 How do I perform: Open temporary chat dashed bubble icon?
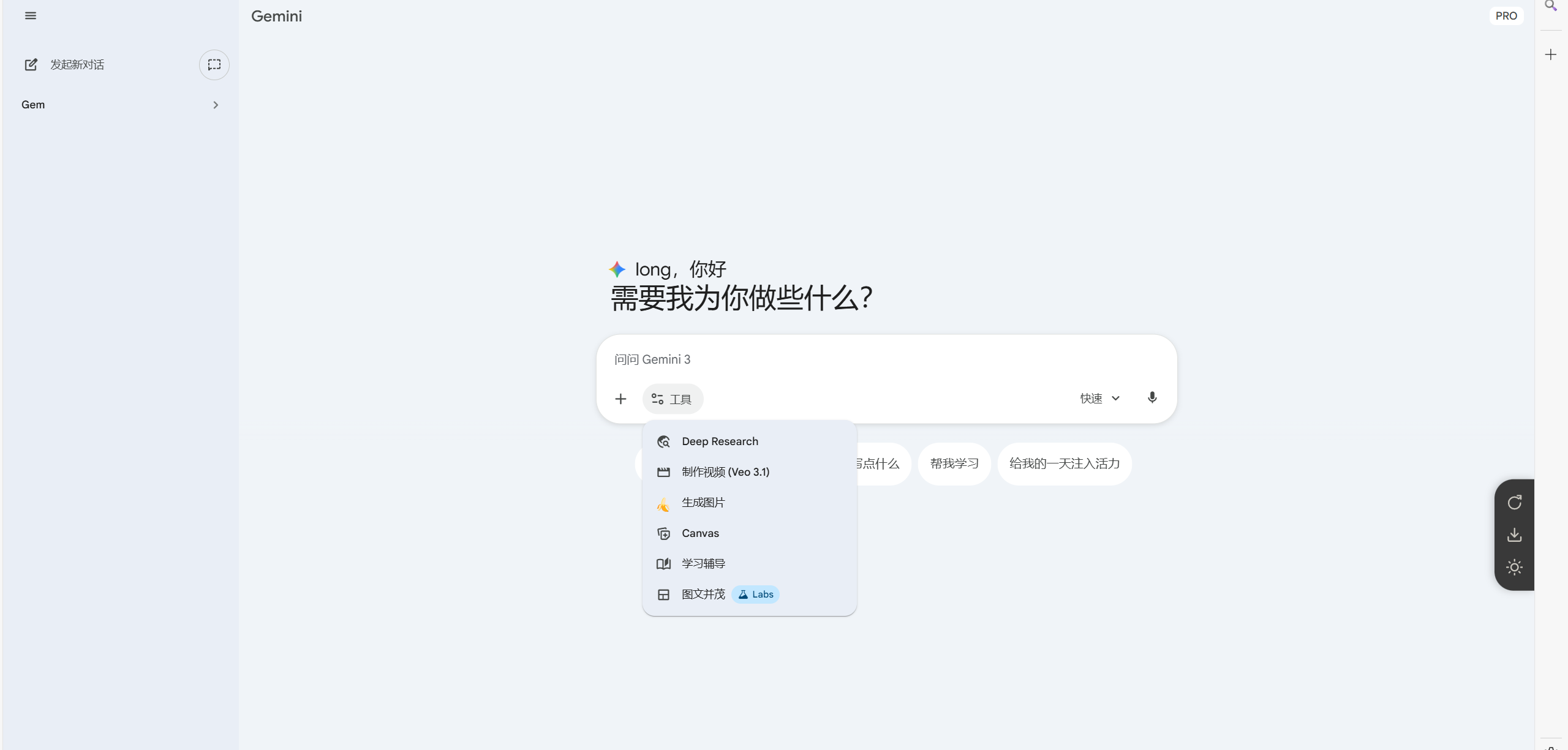(x=214, y=64)
